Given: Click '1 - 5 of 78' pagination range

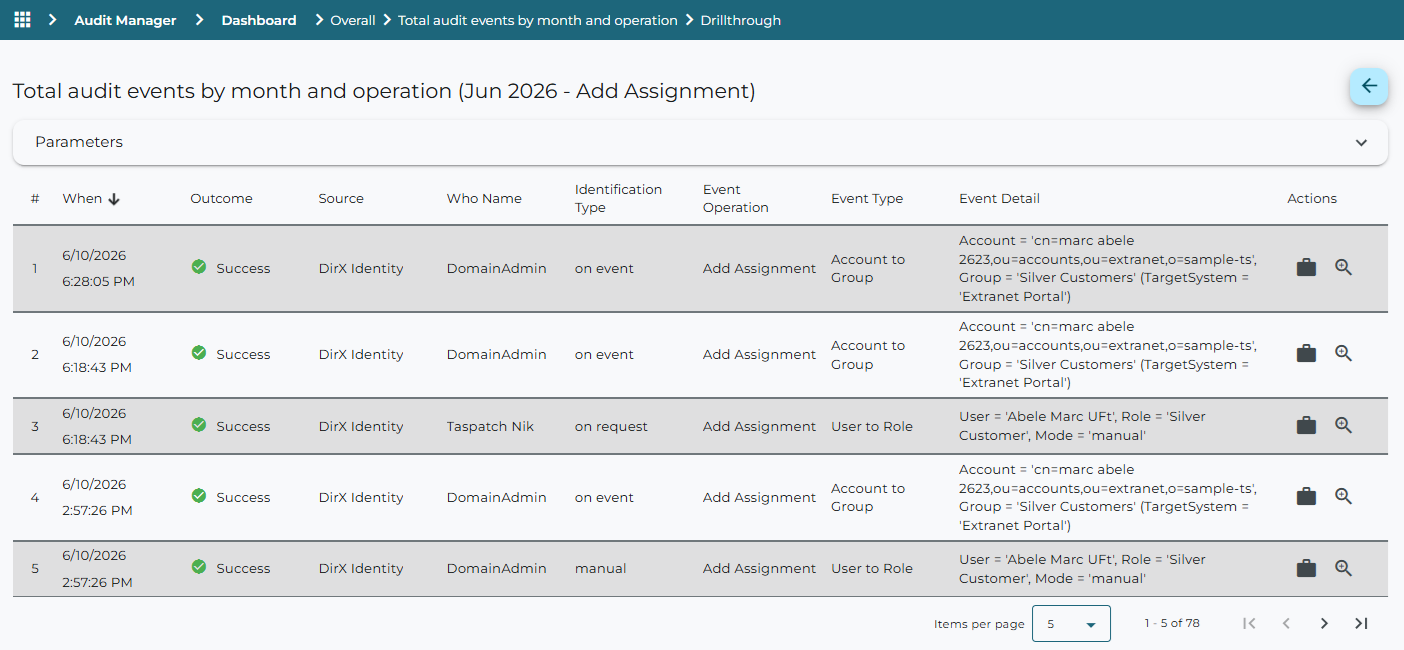Looking at the screenshot, I should (1172, 623).
